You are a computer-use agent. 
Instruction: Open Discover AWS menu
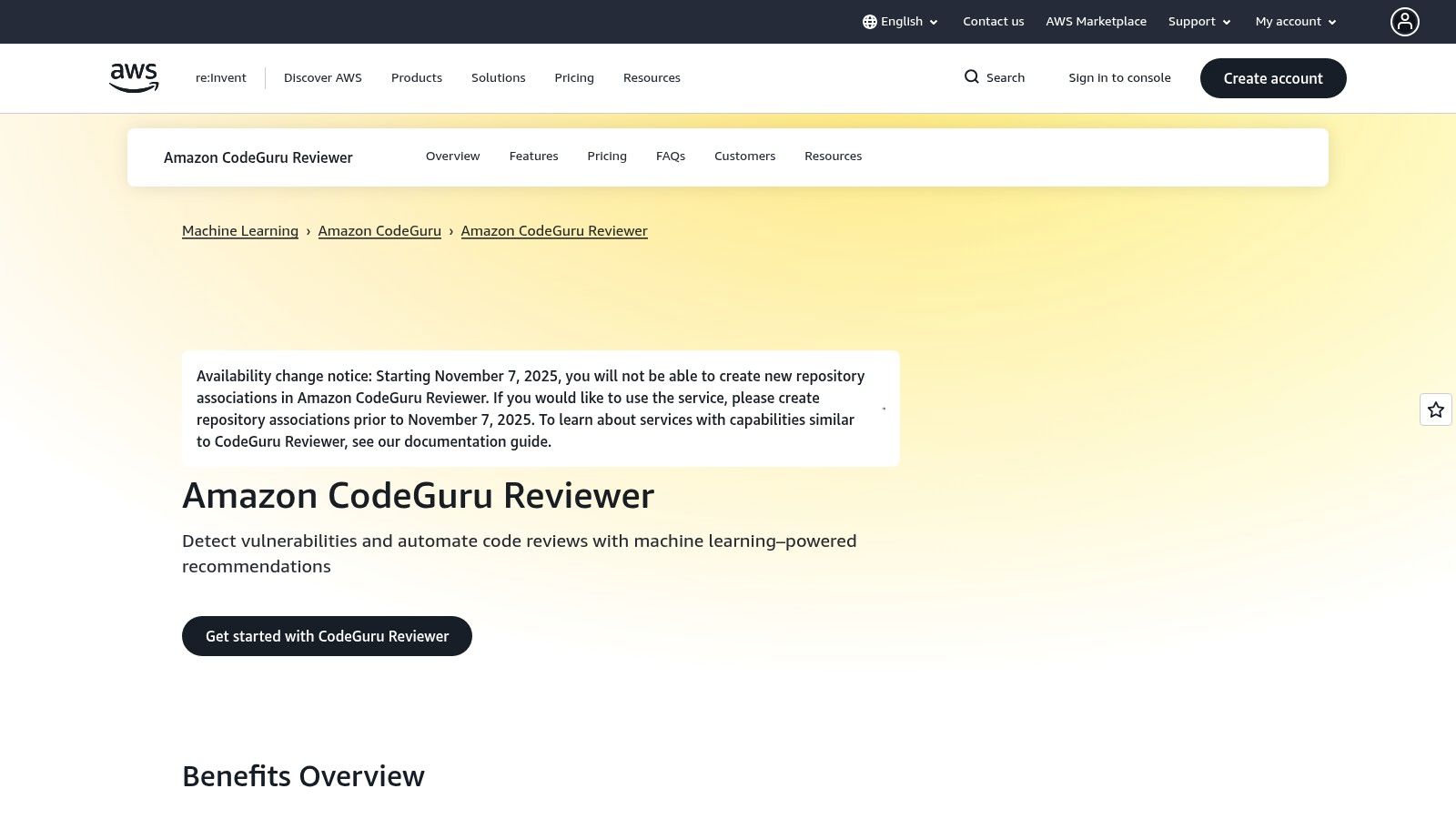pos(323,78)
